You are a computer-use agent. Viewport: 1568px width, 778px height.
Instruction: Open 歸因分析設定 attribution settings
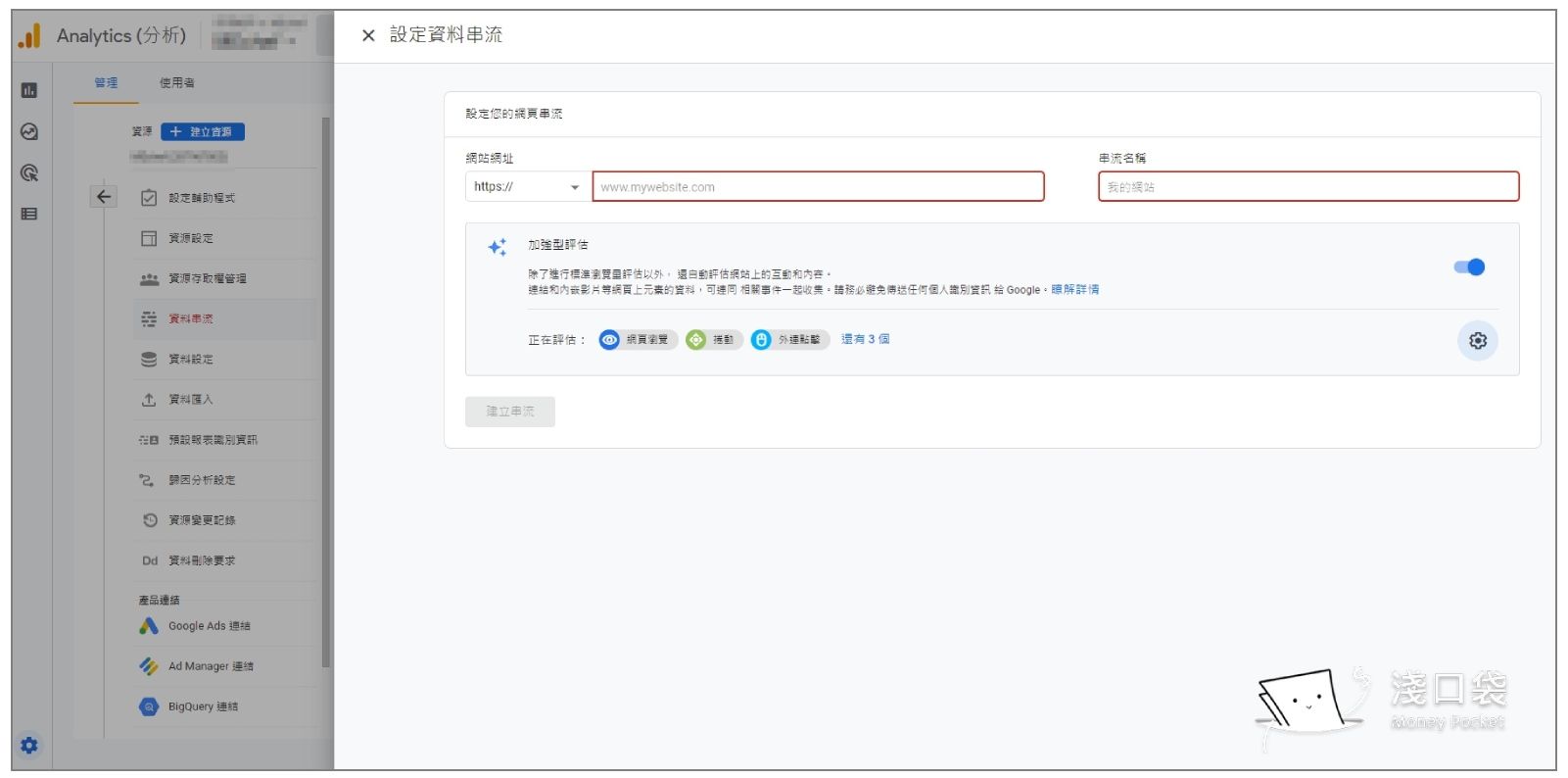[x=225, y=480]
